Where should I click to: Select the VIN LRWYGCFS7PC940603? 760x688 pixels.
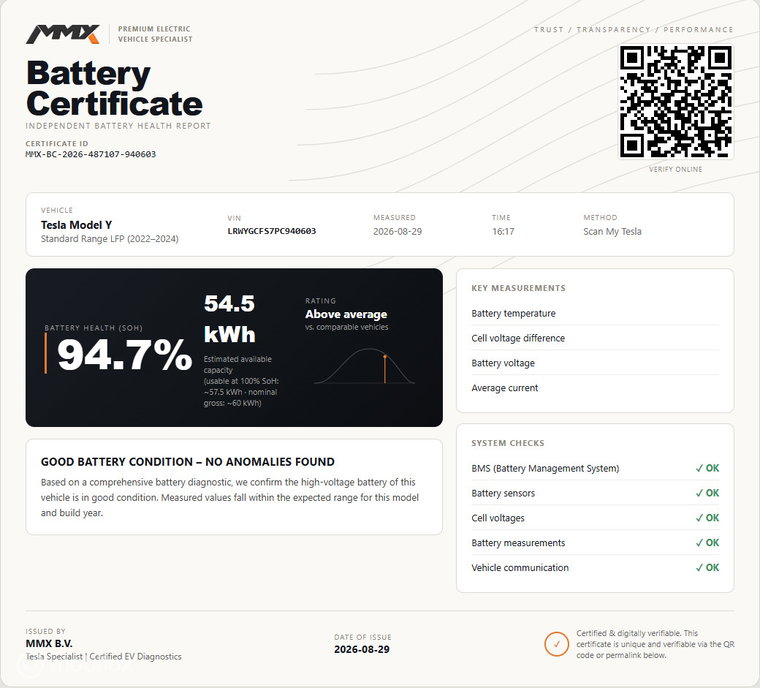click(x=271, y=231)
